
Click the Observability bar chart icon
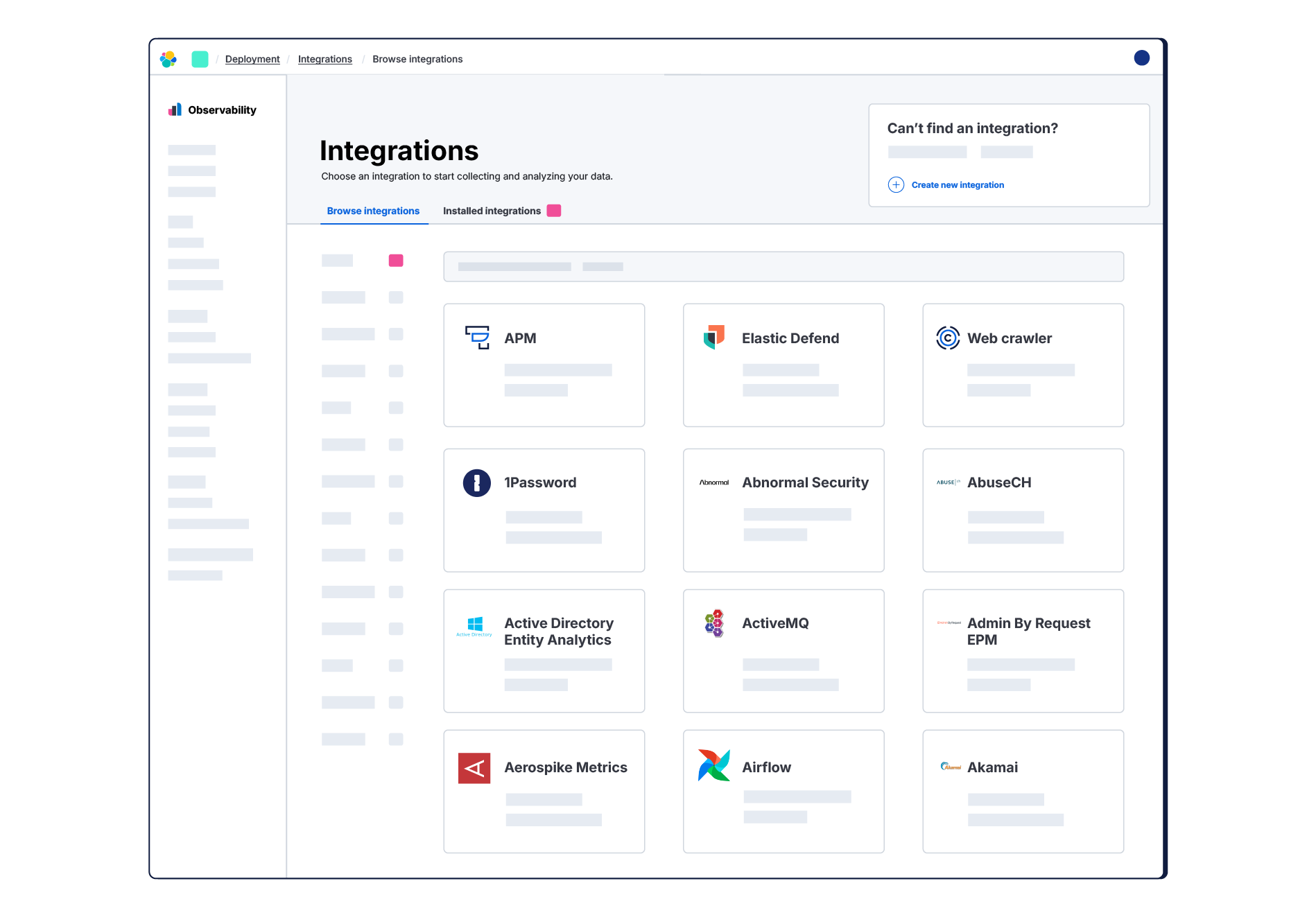[x=175, y=110]
